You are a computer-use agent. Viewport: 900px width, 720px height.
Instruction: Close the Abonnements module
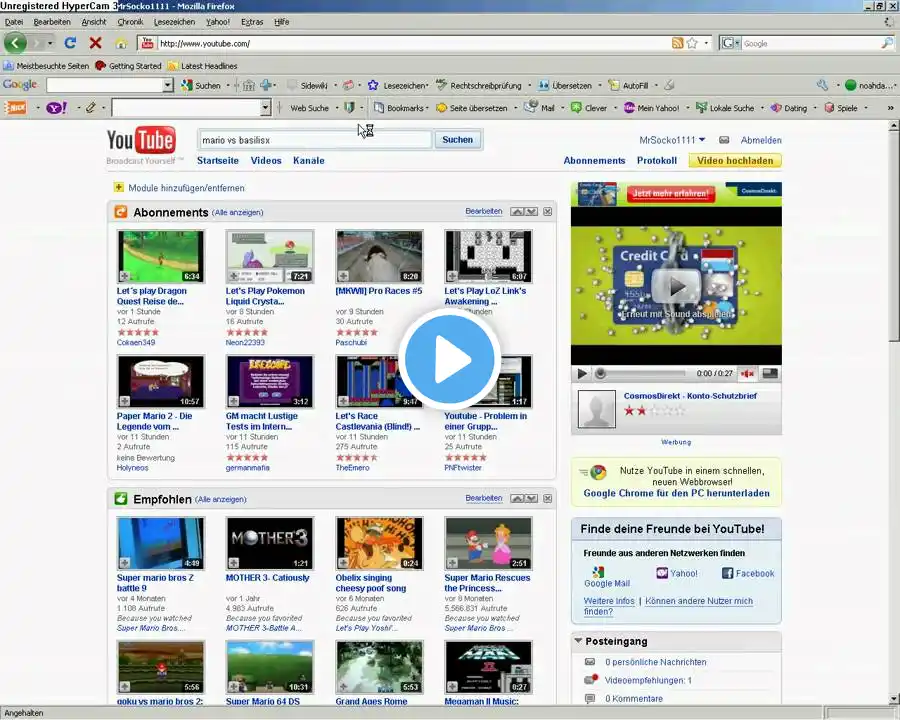point(548,211)
